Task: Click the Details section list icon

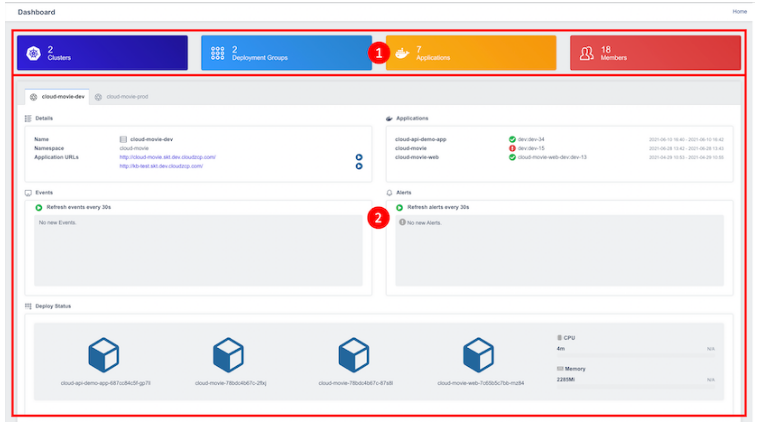Action: pos(28,118)
